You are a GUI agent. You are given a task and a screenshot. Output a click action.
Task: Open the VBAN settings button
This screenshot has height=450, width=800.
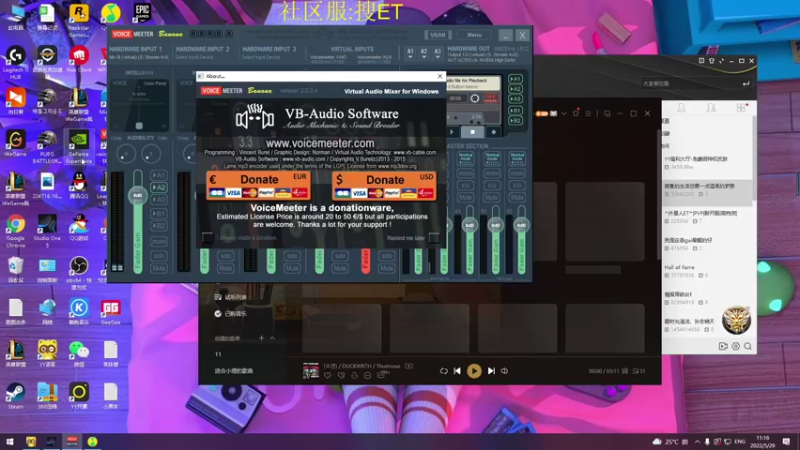click(x=437, y=35)
